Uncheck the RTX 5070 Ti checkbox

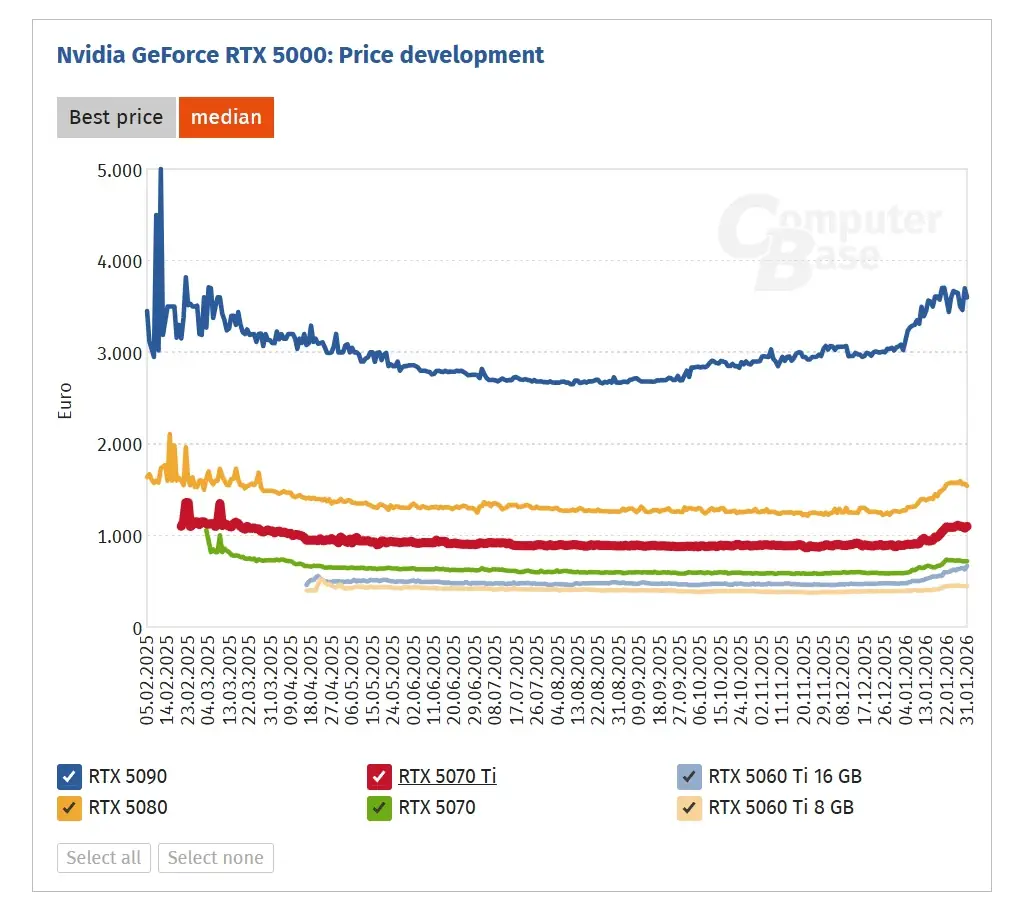[379, 777]
